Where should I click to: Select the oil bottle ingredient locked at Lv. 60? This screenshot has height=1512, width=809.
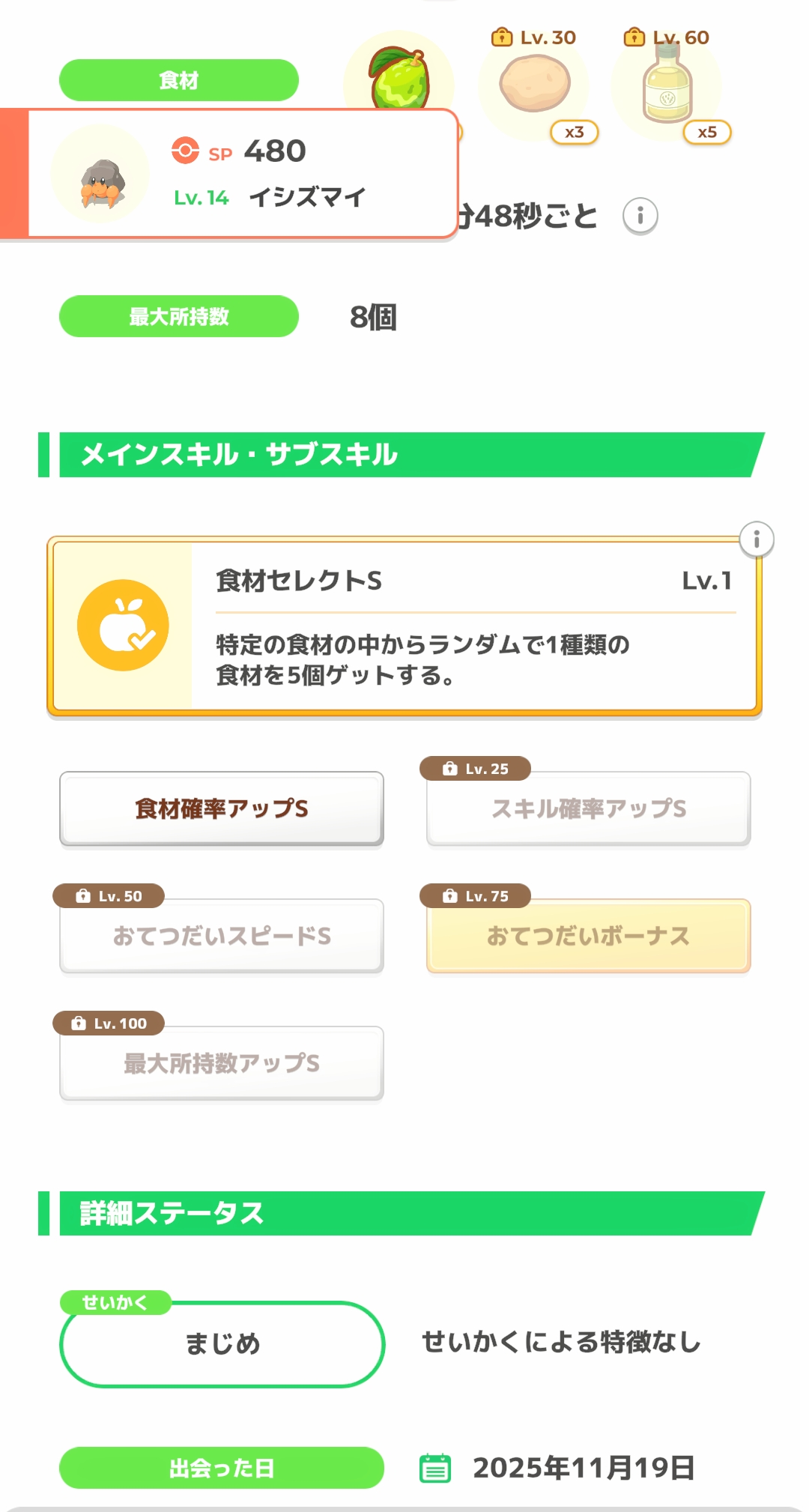point(667,85)
